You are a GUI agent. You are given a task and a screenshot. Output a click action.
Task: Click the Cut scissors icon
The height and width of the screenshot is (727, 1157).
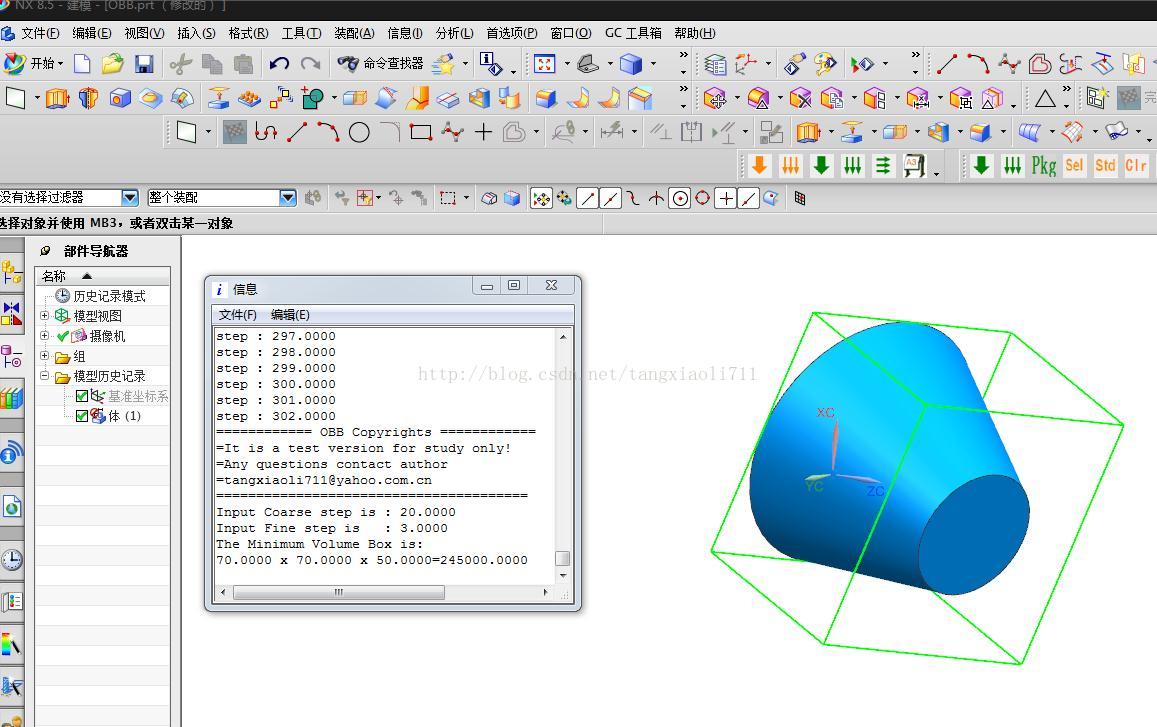(180, 64)
